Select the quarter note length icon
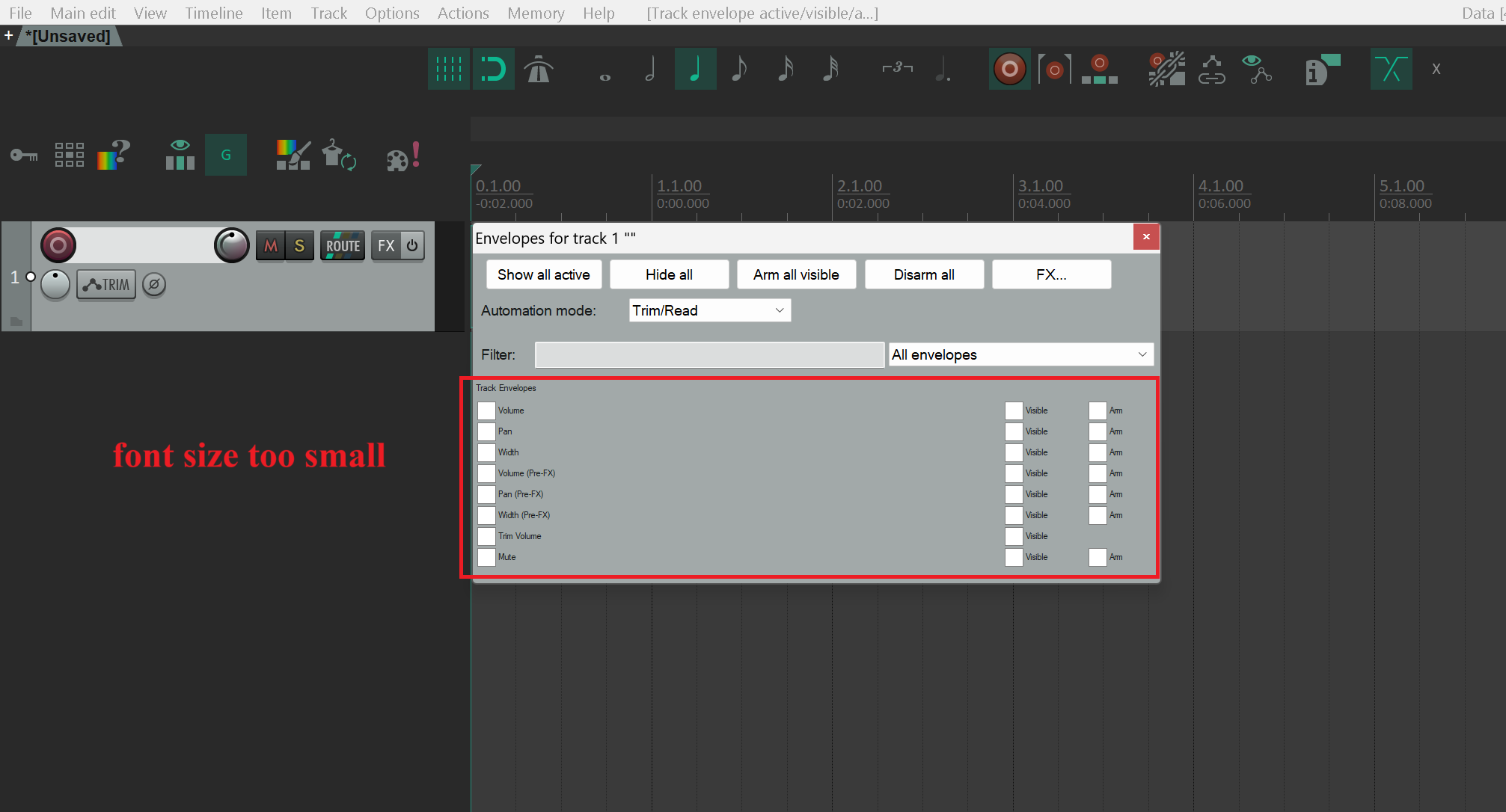1506x812 pixels. click(695, 70)
